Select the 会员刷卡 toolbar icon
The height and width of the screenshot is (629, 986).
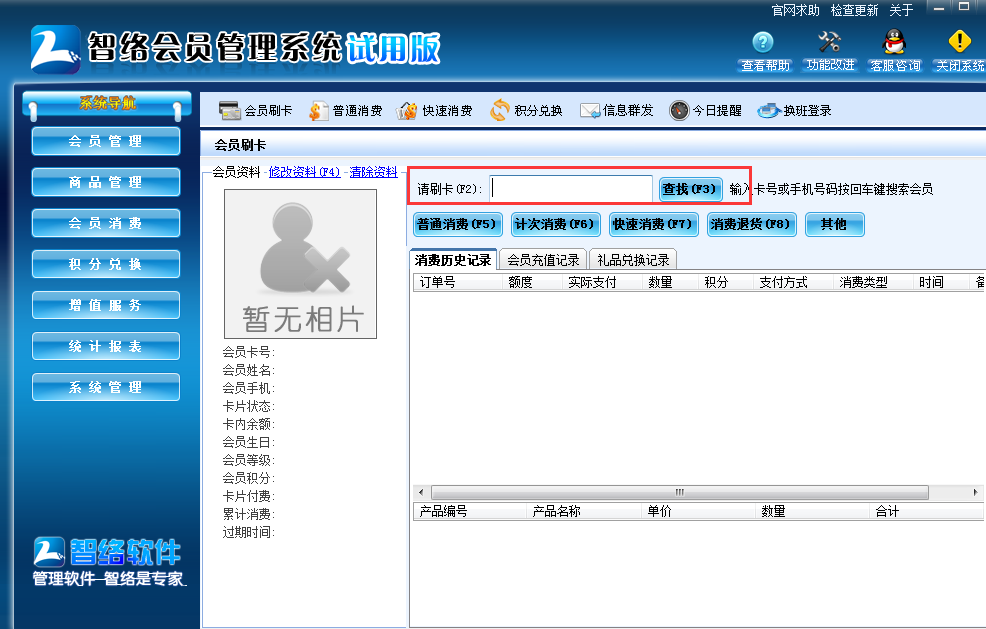[x=253, y=110]
